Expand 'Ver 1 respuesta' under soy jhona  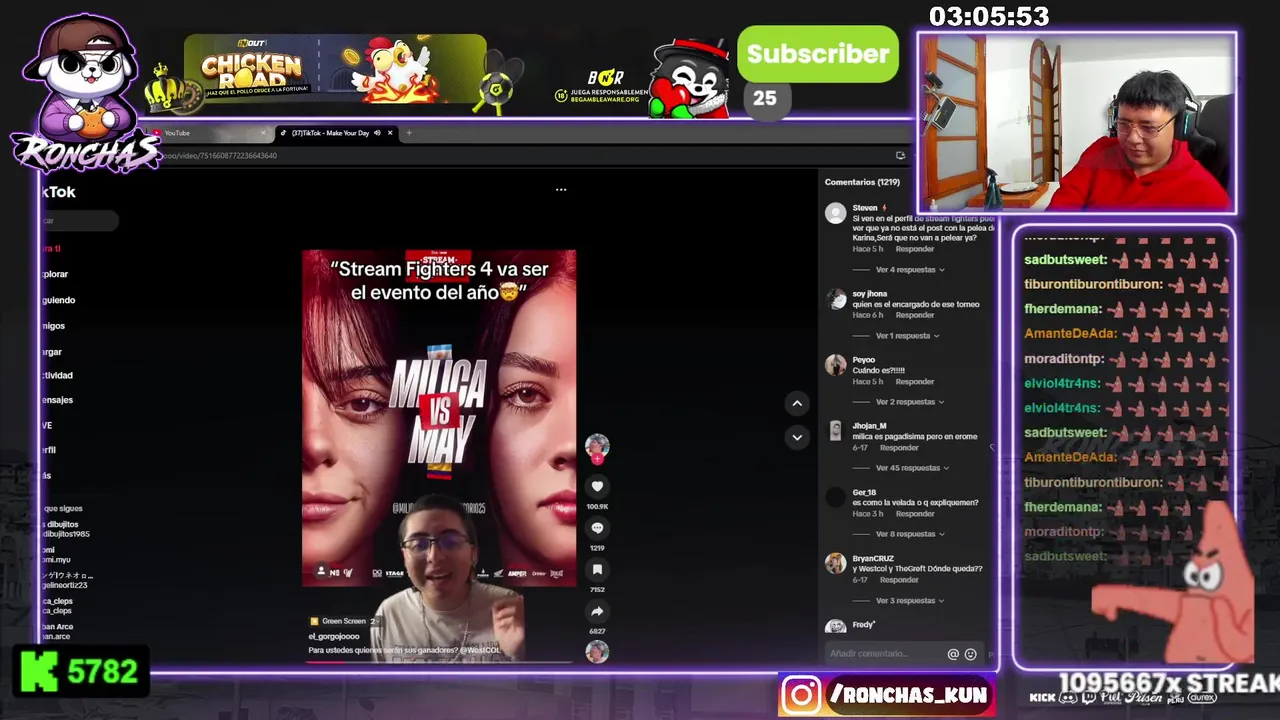click(x=907, y=336)
